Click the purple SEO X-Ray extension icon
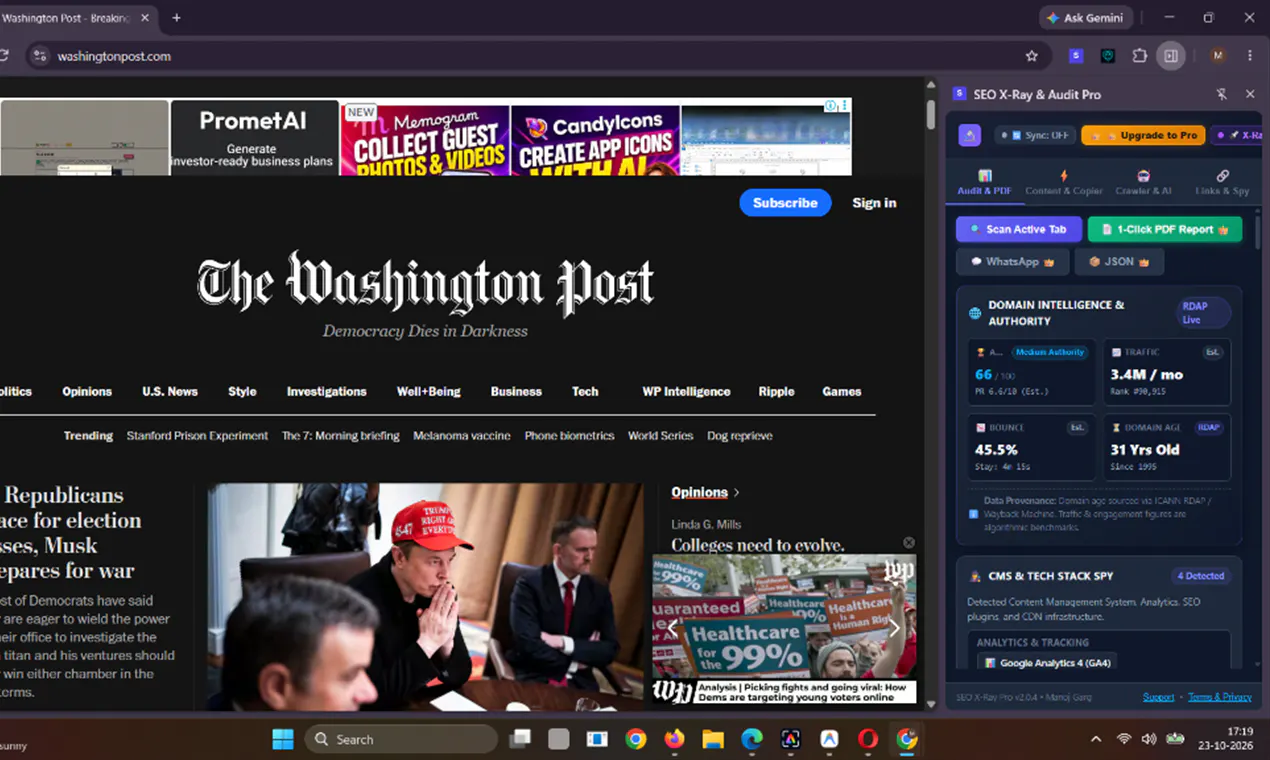Screen dimensions: 1270x760 1076,56
